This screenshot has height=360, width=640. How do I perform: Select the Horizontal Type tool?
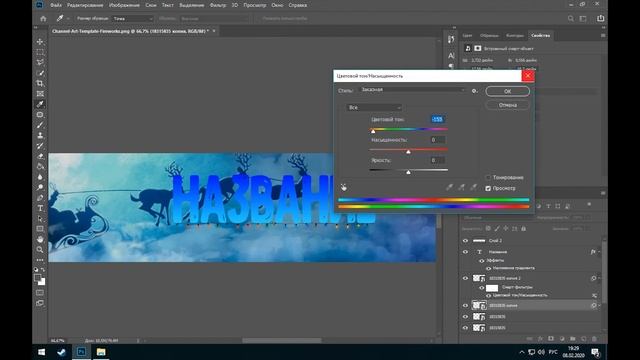click(x=40, y=208)
